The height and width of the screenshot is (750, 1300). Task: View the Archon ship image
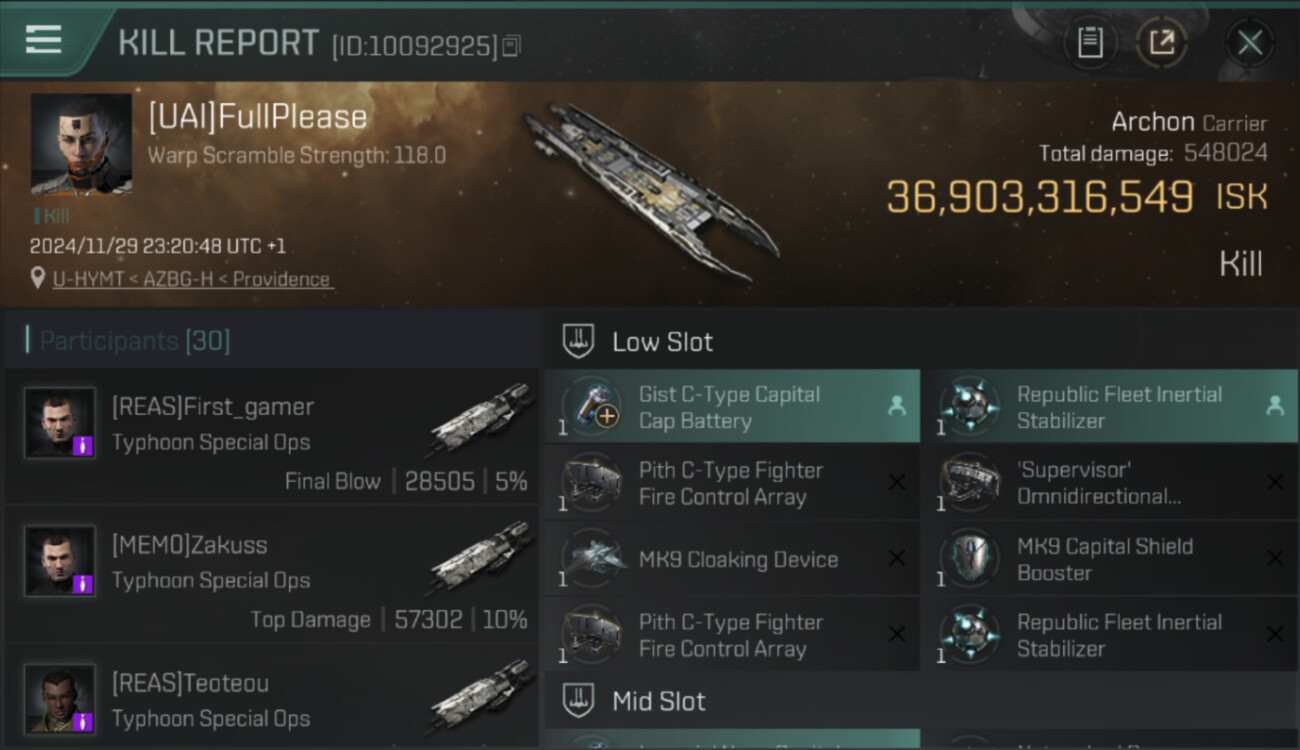(x=650, y=190)
